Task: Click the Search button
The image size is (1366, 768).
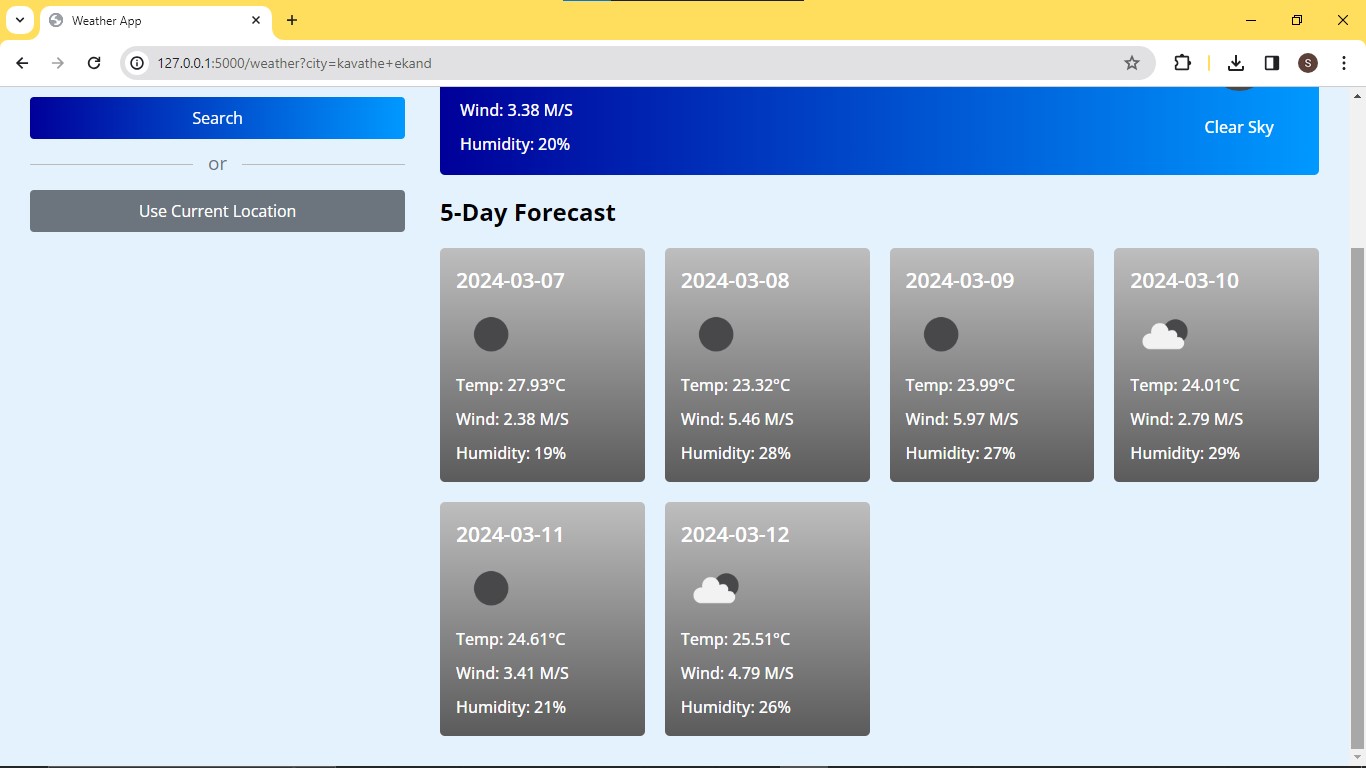Action: tap(217, 118)
